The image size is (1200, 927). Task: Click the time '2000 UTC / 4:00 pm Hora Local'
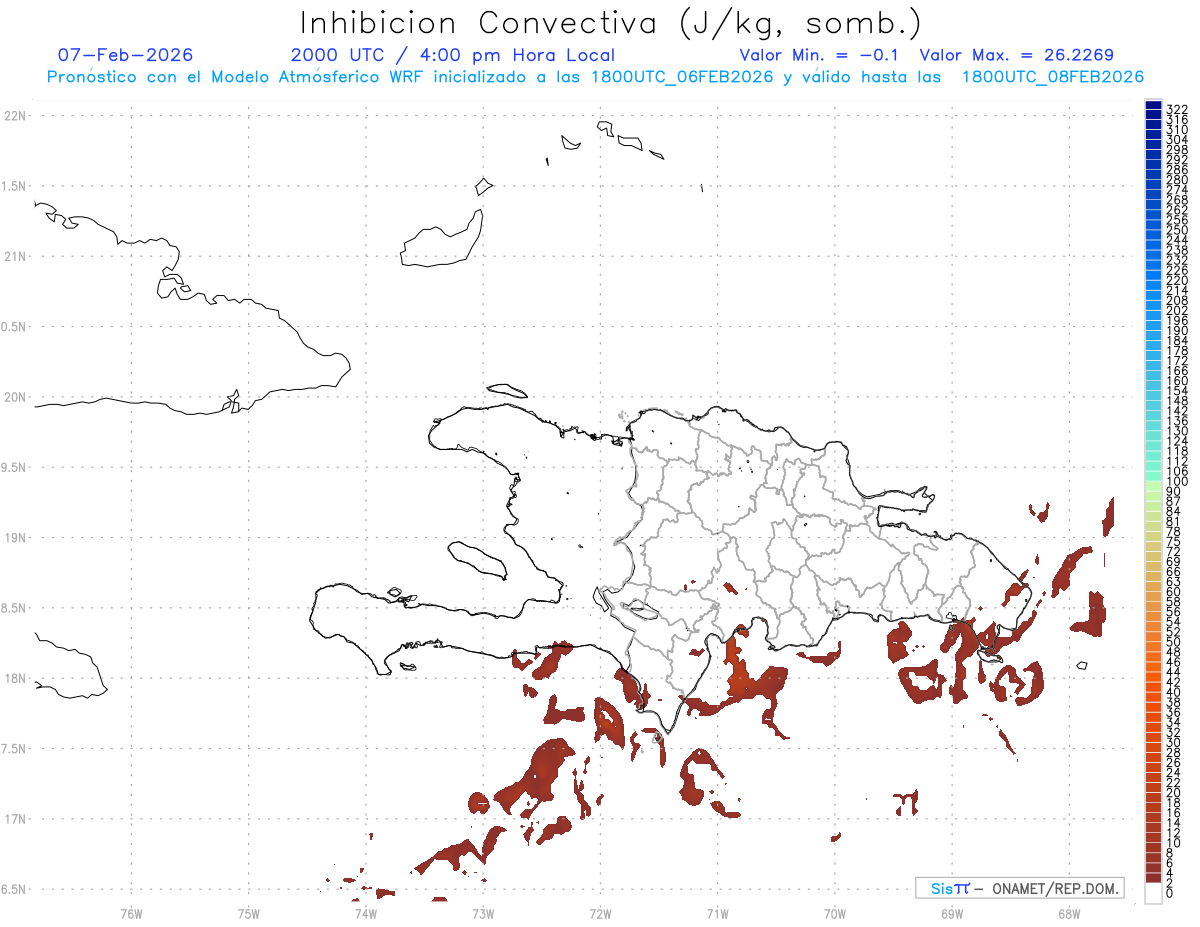click(453, 56)
